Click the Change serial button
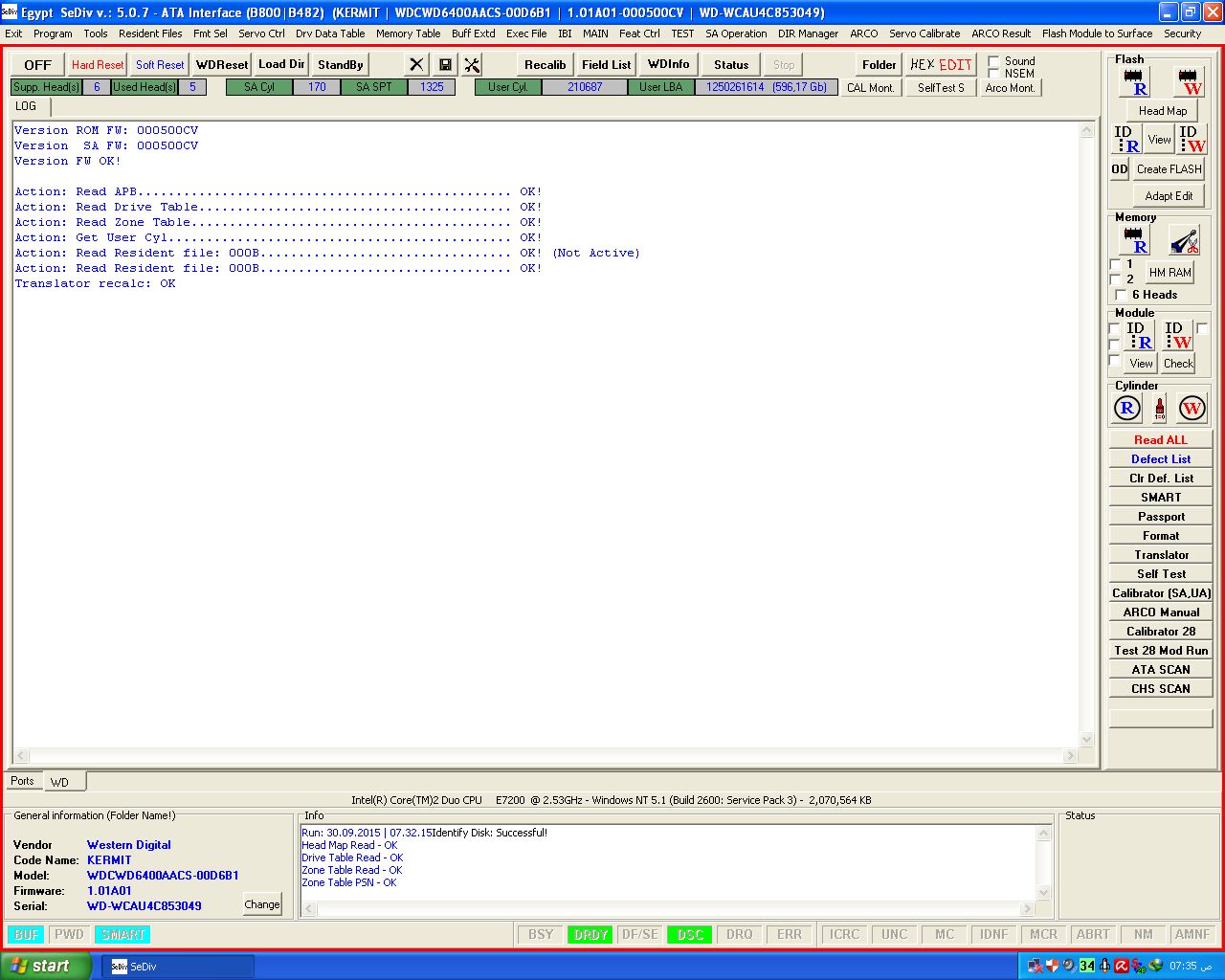 pyautogui.click(x=262, y=904)
